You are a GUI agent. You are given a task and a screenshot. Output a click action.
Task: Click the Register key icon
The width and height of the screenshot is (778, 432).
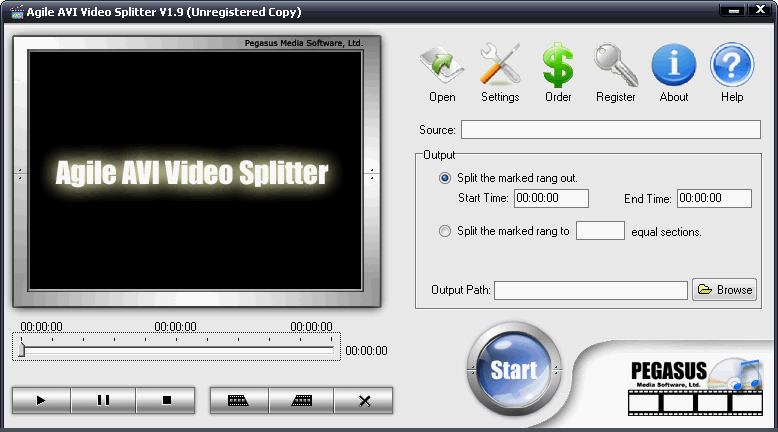[615, 73]
